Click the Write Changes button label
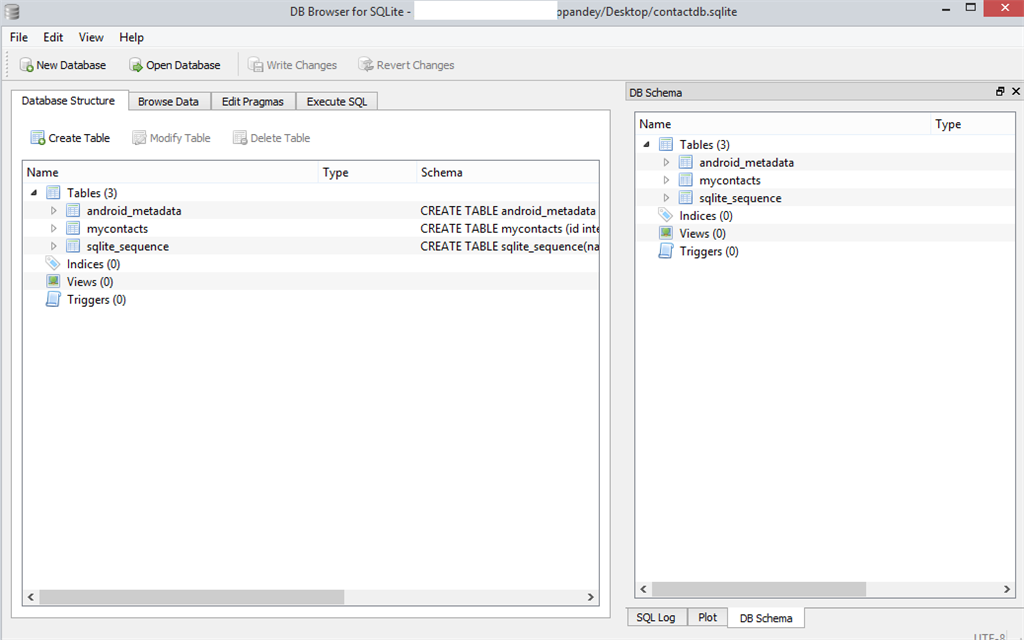1024x640 pixels. click(x=302, y=65)
